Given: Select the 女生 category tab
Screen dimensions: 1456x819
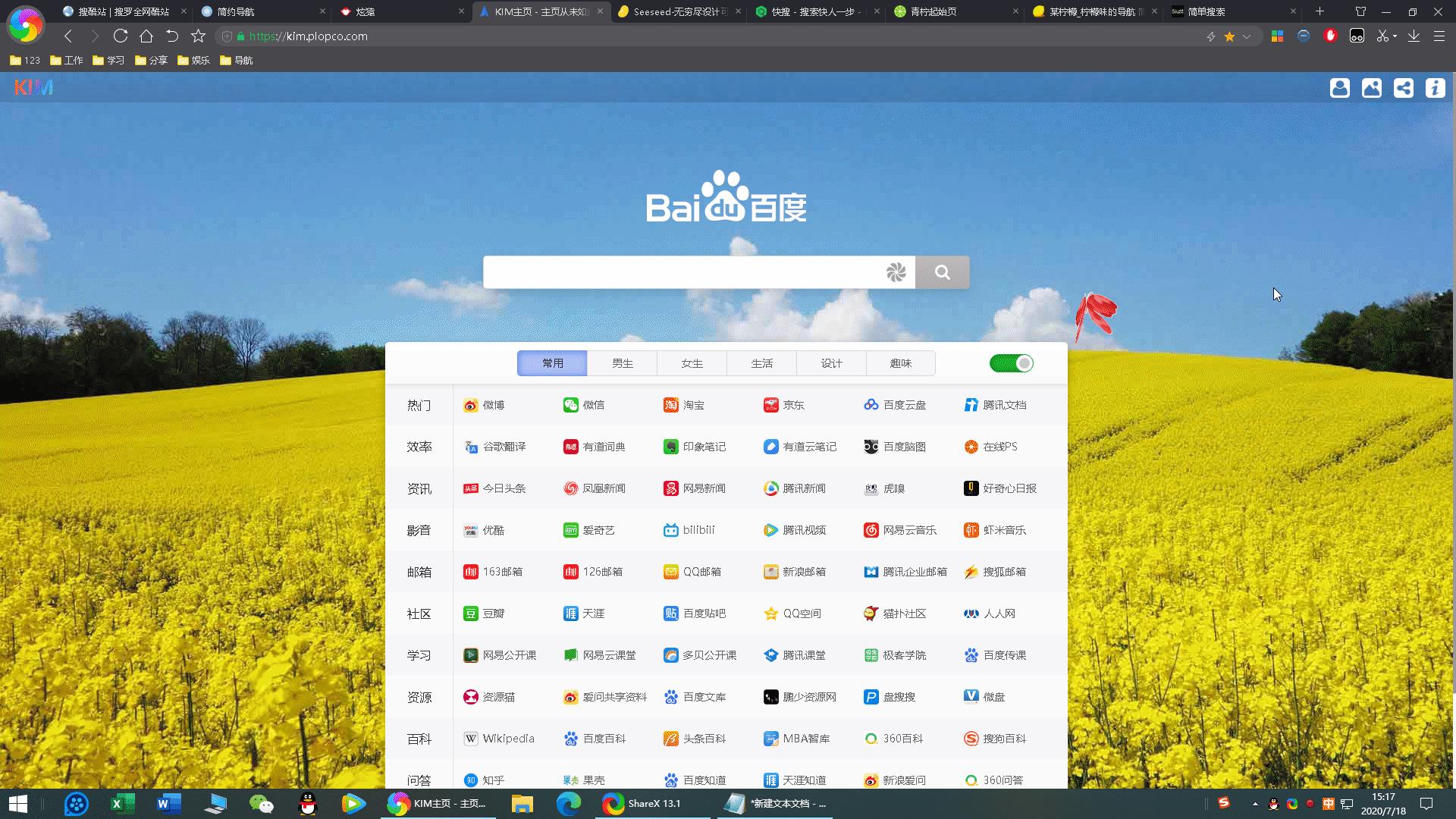Looking at the screenshot, I should (x=692, y=363).
